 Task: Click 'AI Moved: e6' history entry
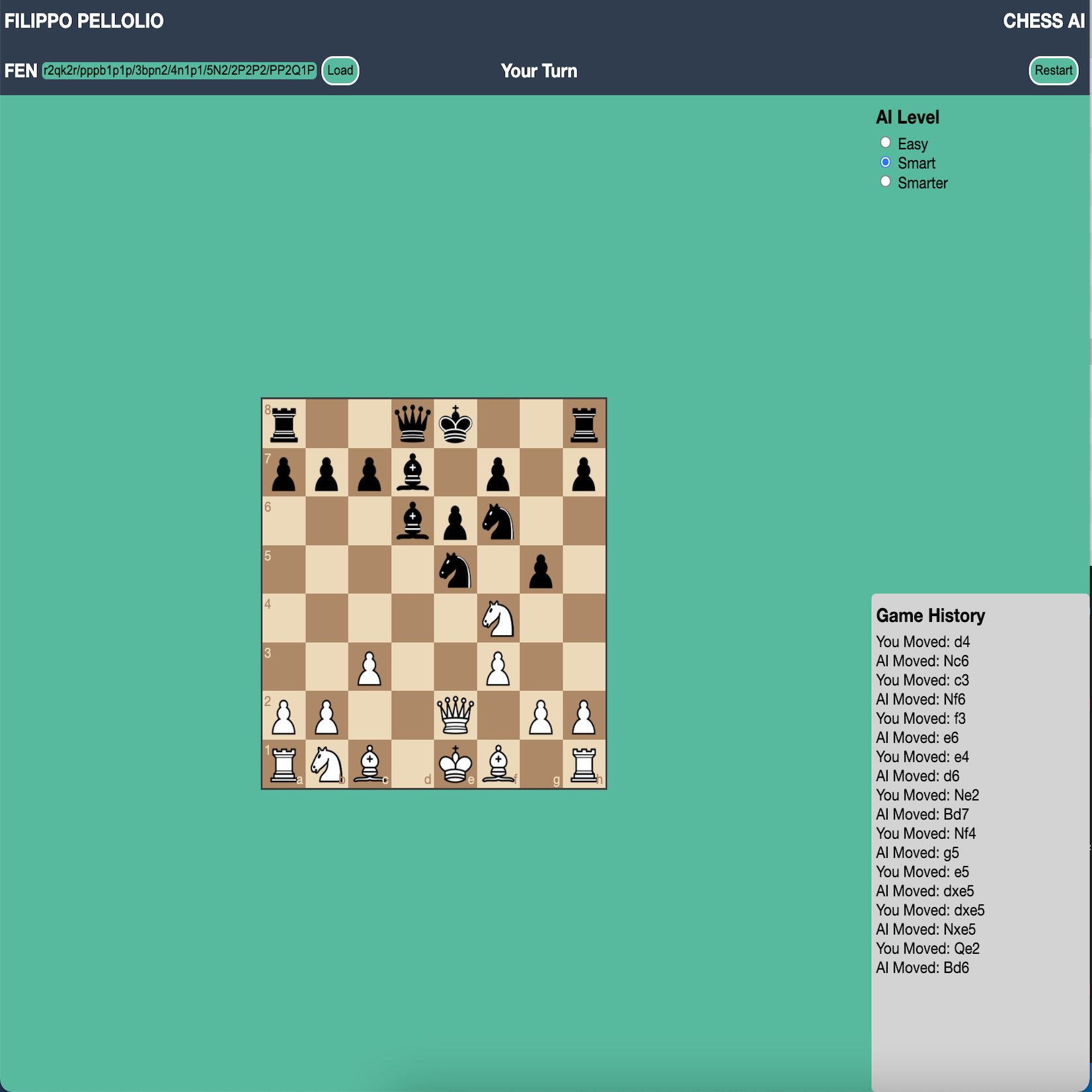pos(917,738)
